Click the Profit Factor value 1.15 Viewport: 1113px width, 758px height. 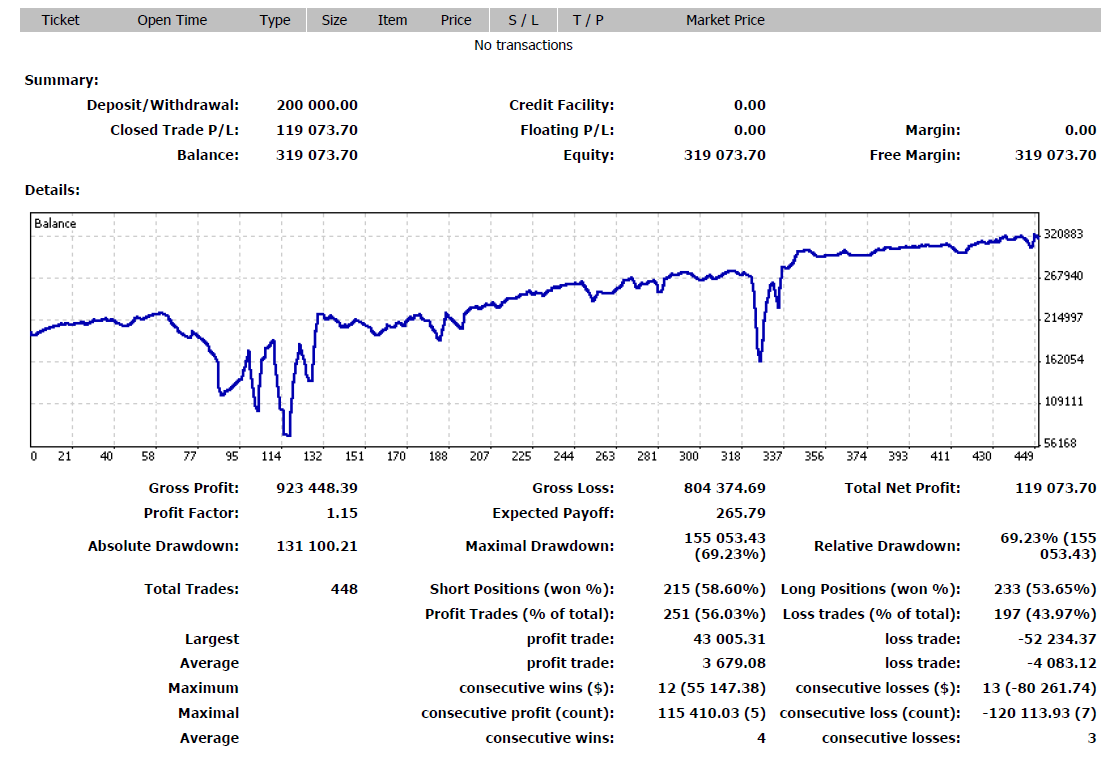point(340,513)
